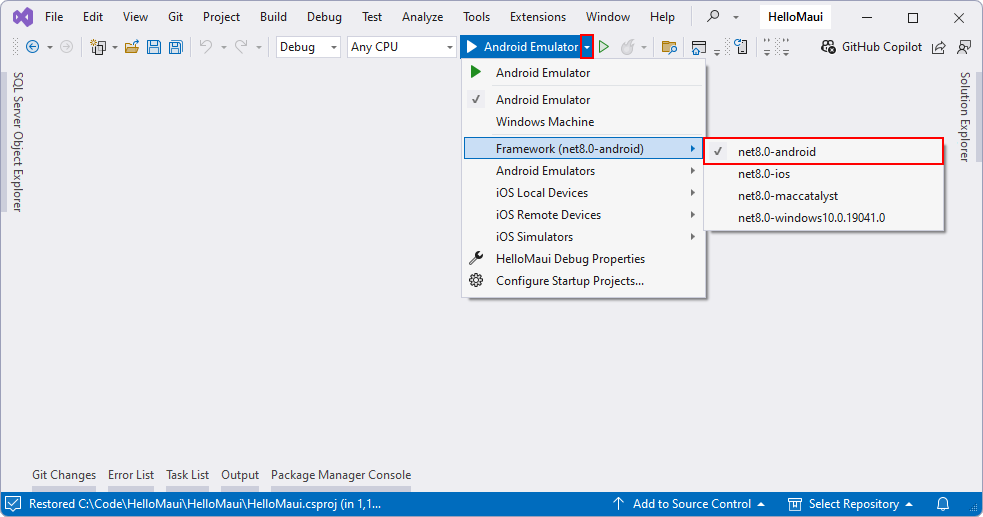The image size is (983, 517).
Task: Open the Undo history dropdown arrow
Action: tap(223, 48)
